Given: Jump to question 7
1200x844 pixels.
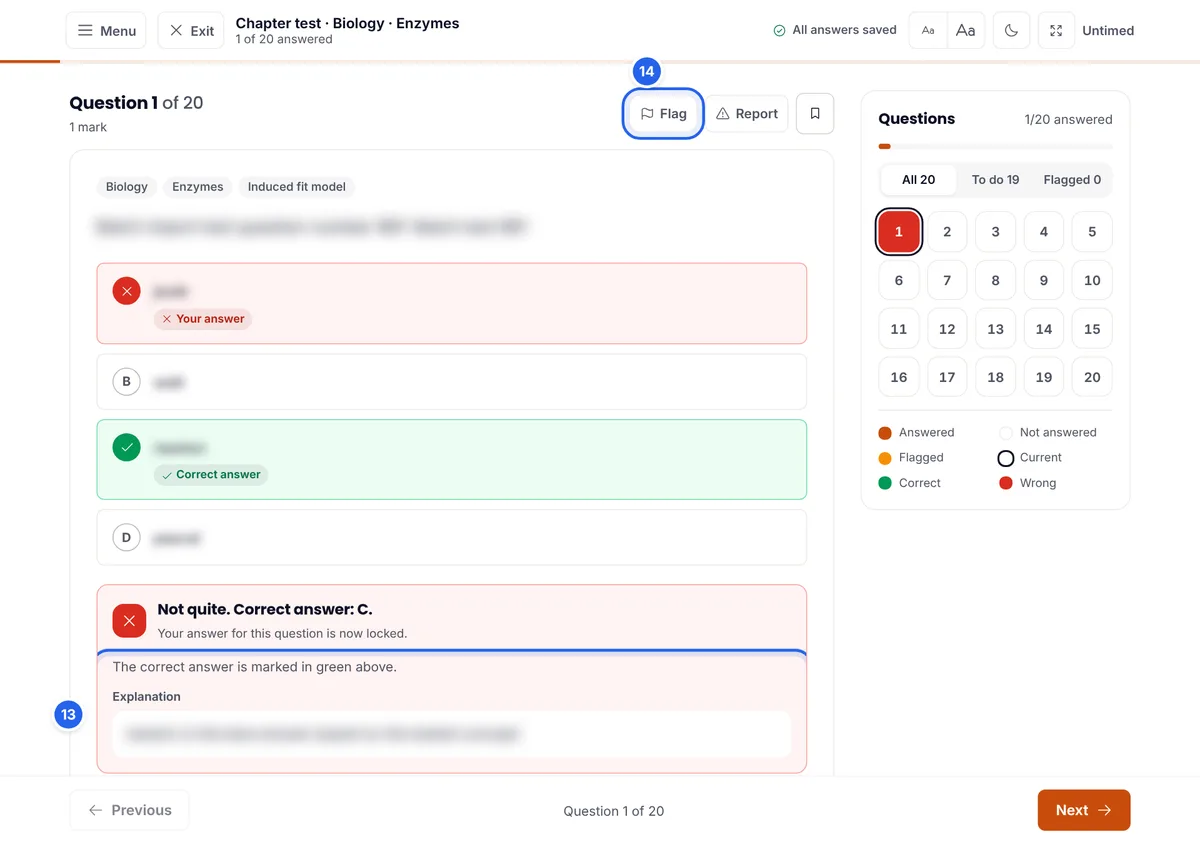Looking at the screenshot, I should [x=947, y=280].
